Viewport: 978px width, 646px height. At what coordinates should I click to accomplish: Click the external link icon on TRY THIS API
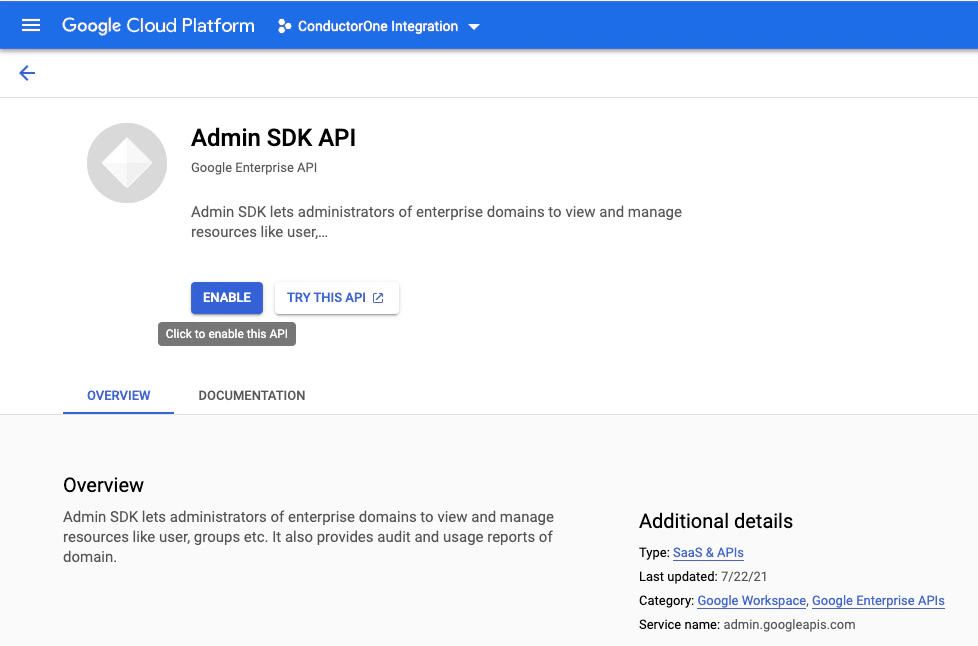click(377, 297)
